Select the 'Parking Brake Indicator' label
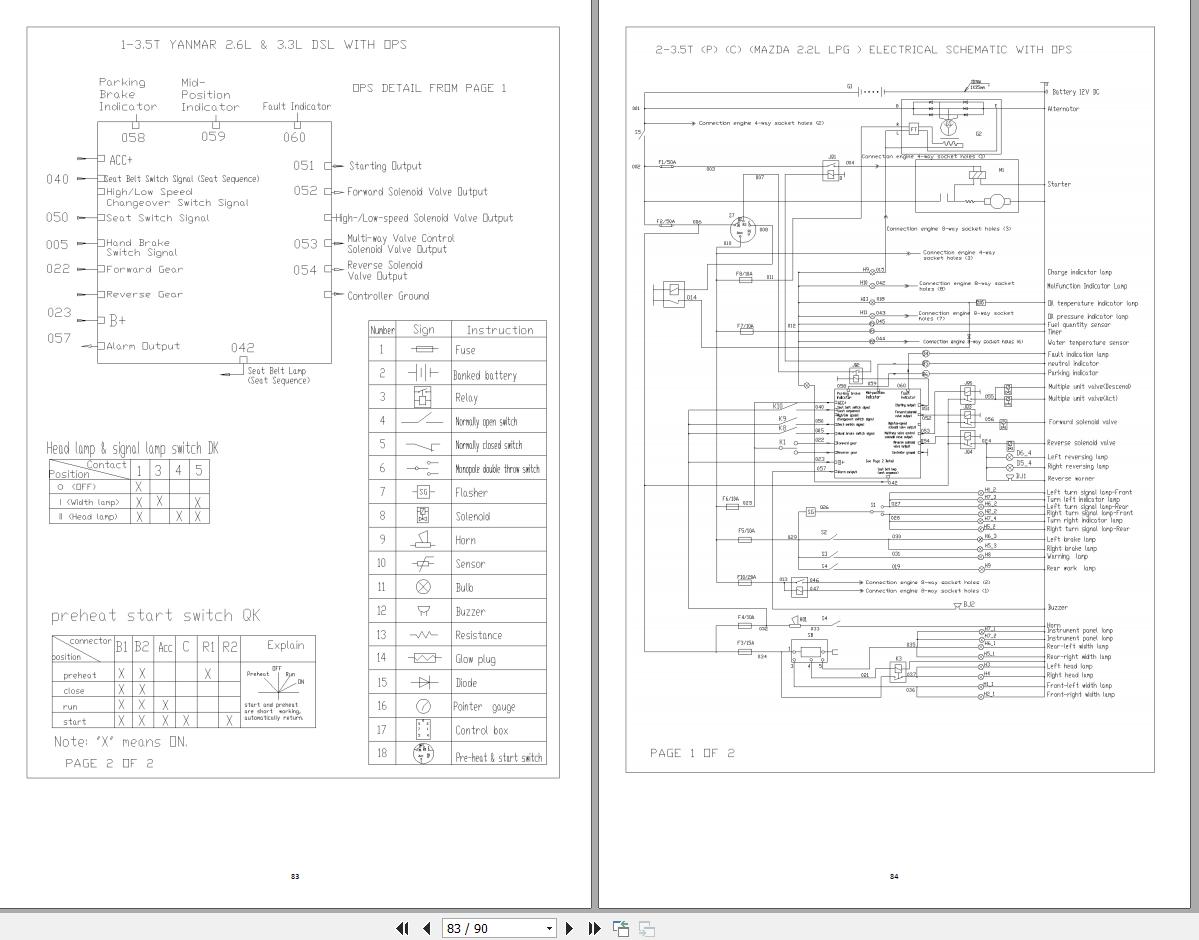Viewport: 1199px width, 940px height. 128,94
